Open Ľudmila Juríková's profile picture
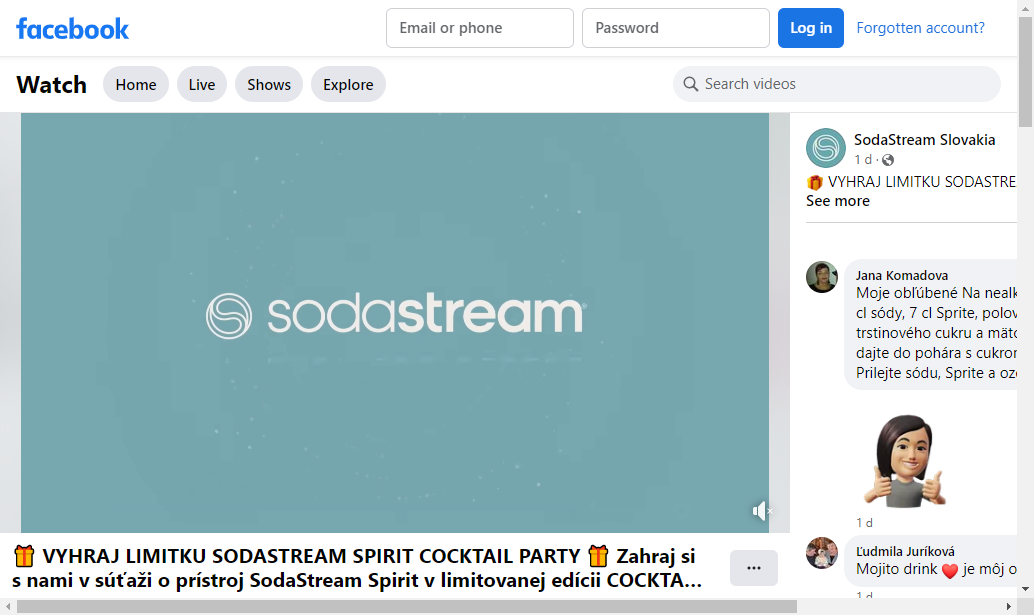Viewport: 1034px width, 615px height. click(822, 552)
